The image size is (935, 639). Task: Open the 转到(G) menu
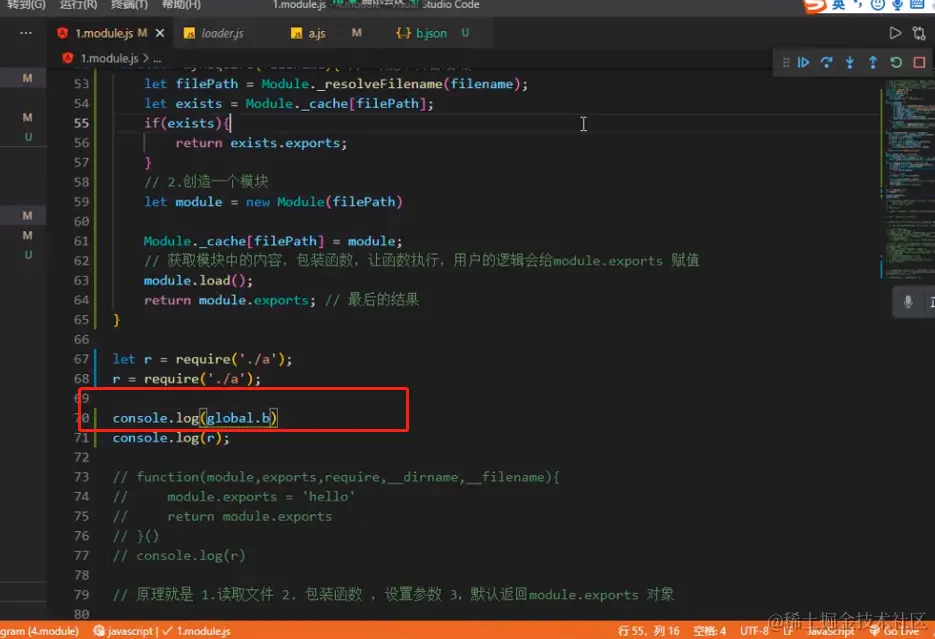pyautogui.click(x=26, y=5)
